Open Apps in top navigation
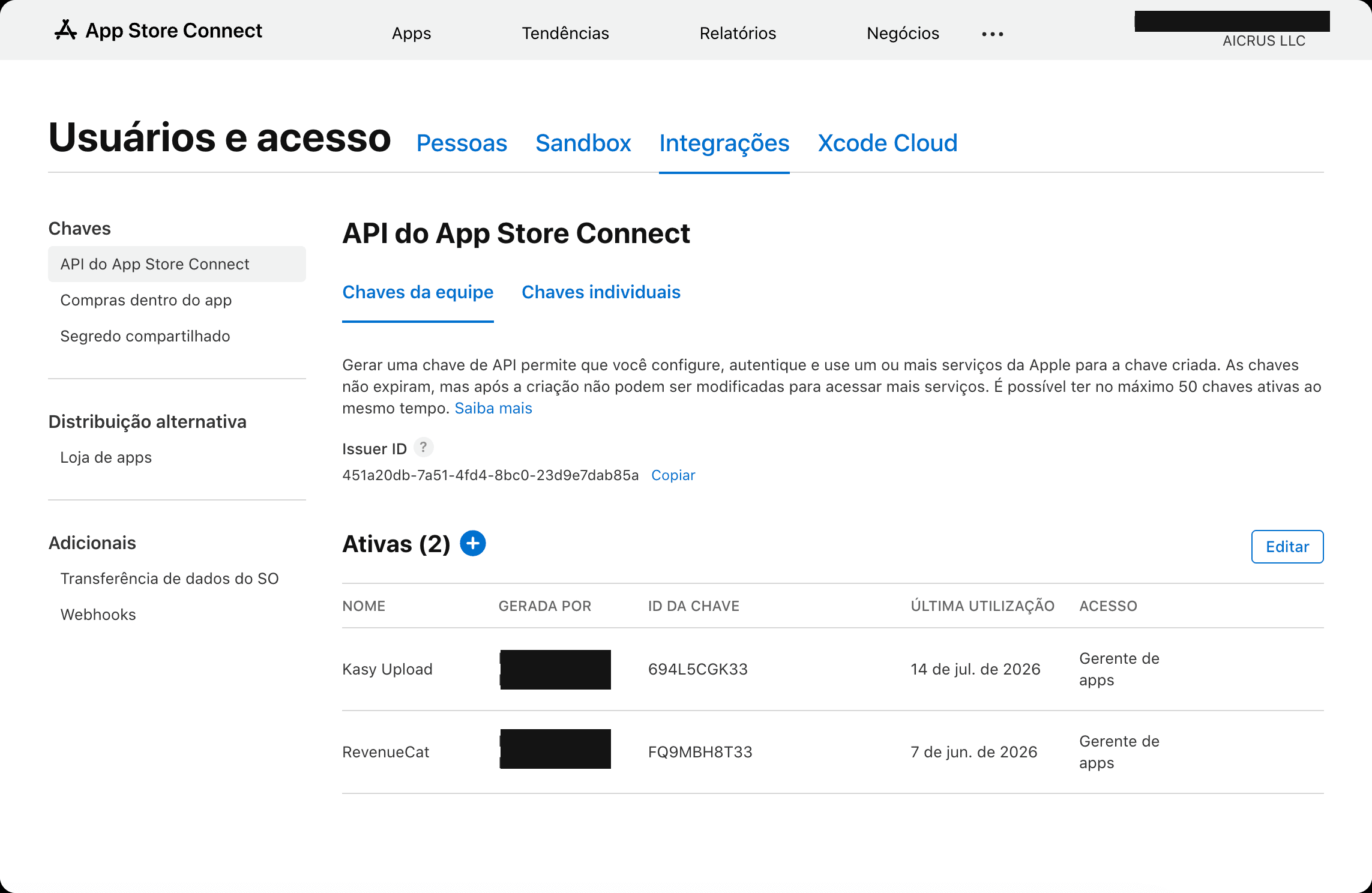Image resolution: width=1372 pixels, height=893 pixels. [x=411, y=34]
